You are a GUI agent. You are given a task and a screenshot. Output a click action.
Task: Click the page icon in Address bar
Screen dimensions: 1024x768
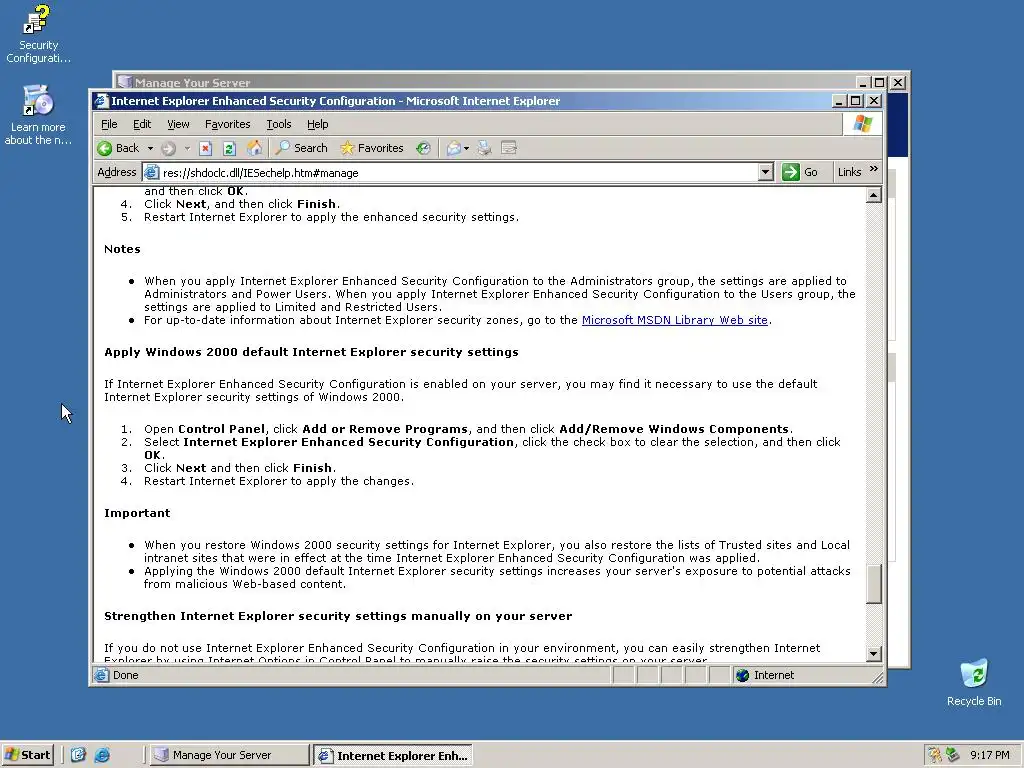[x=152, y=172]
